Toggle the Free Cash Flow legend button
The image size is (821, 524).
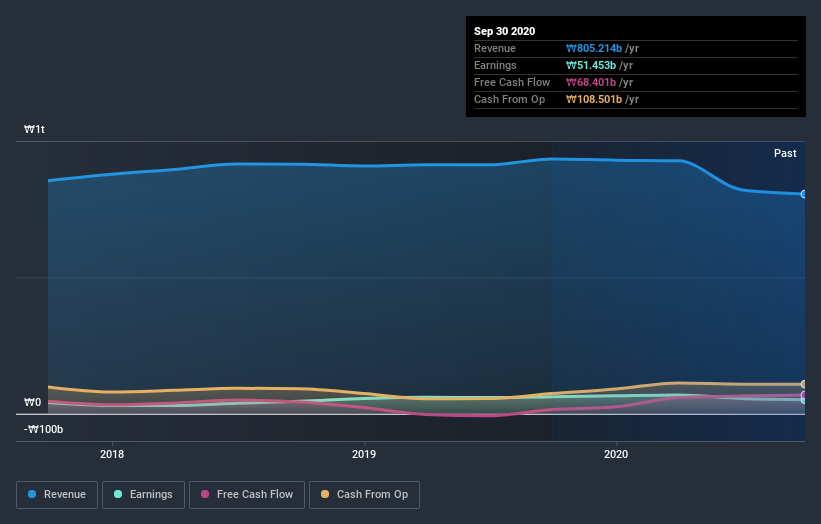pos(247,495)
